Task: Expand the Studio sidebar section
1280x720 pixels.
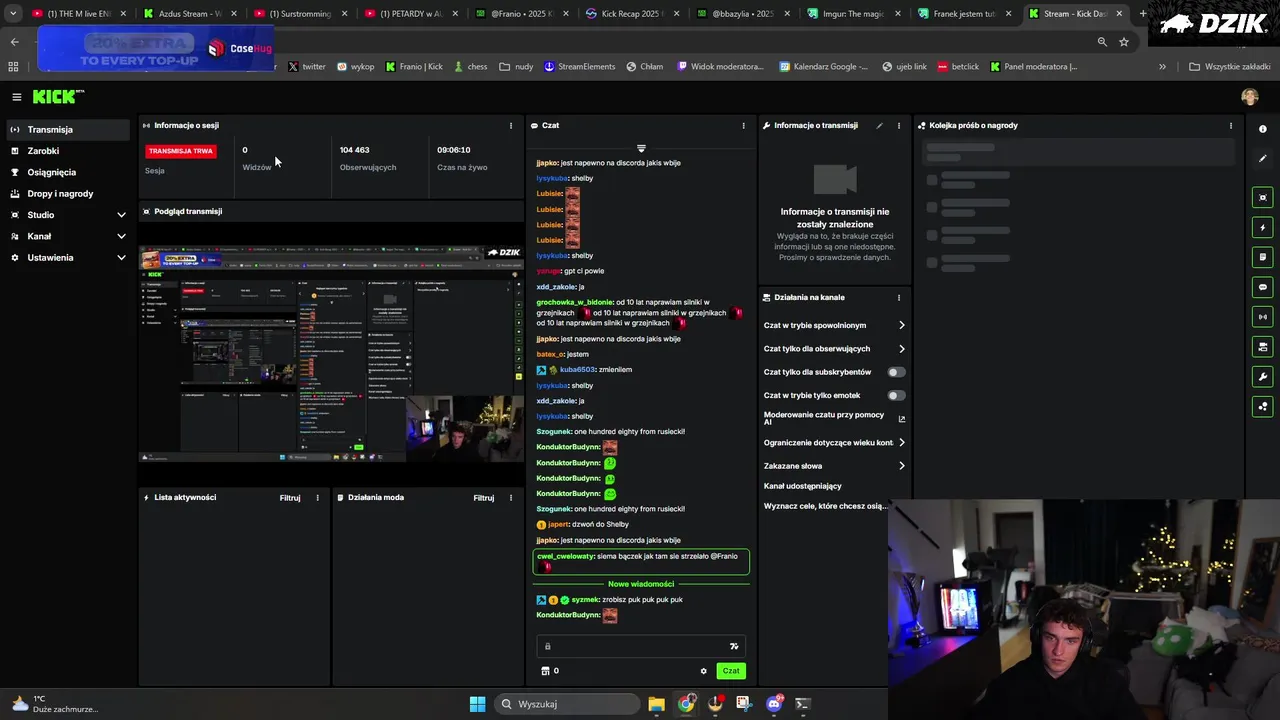Action: (121, 215)
